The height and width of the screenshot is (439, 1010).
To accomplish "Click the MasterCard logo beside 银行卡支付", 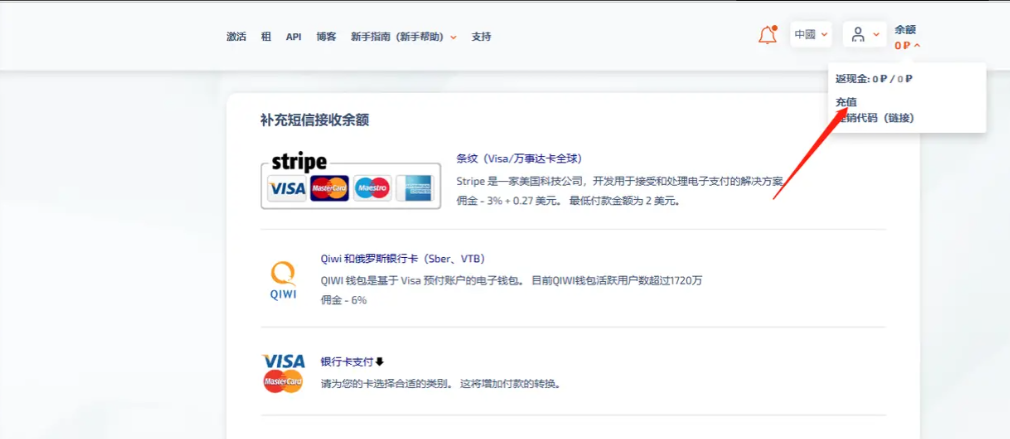I will [283, 382].
